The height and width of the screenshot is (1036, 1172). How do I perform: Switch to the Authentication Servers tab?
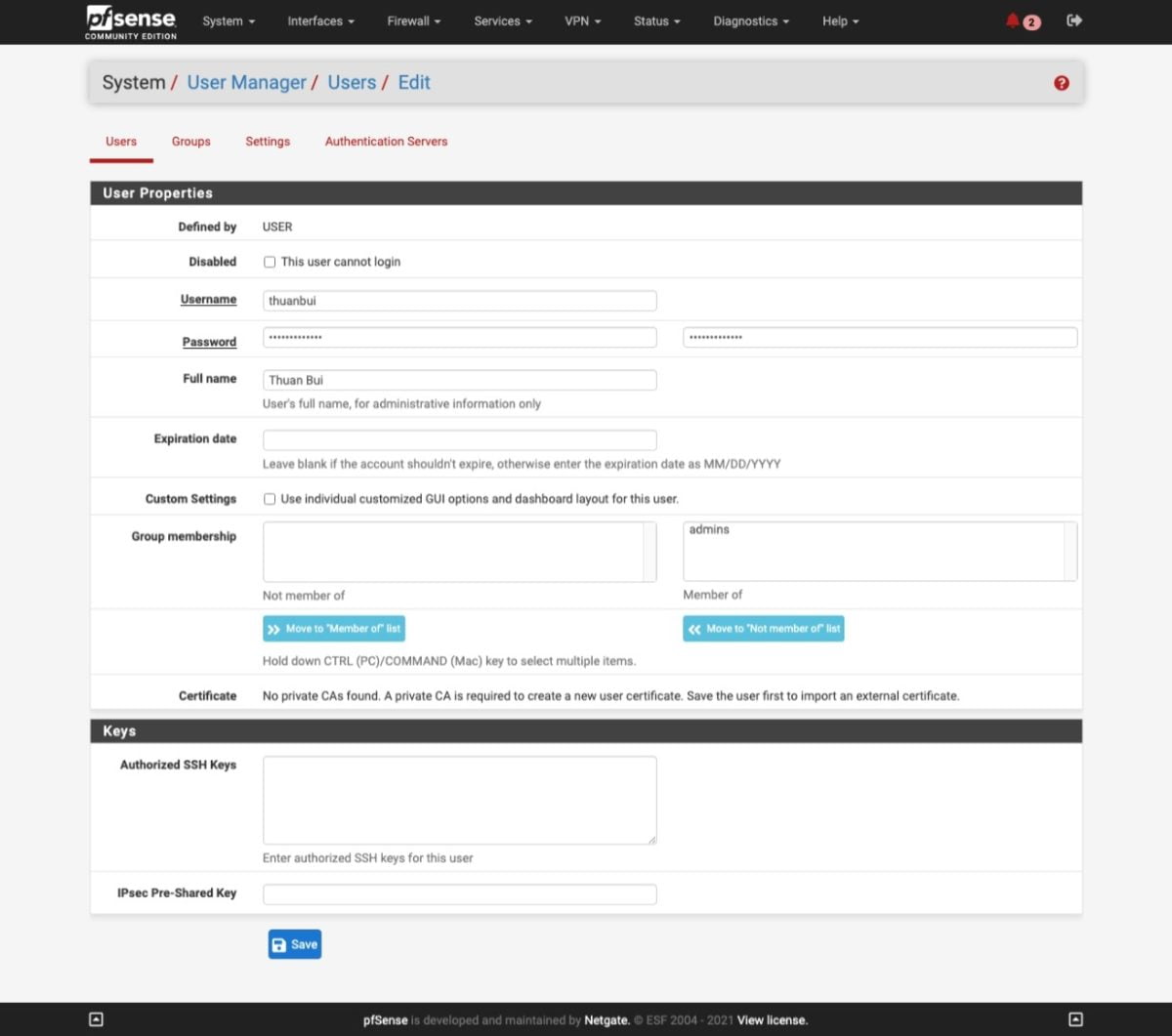pyautogui.click(x=386, y=142)
